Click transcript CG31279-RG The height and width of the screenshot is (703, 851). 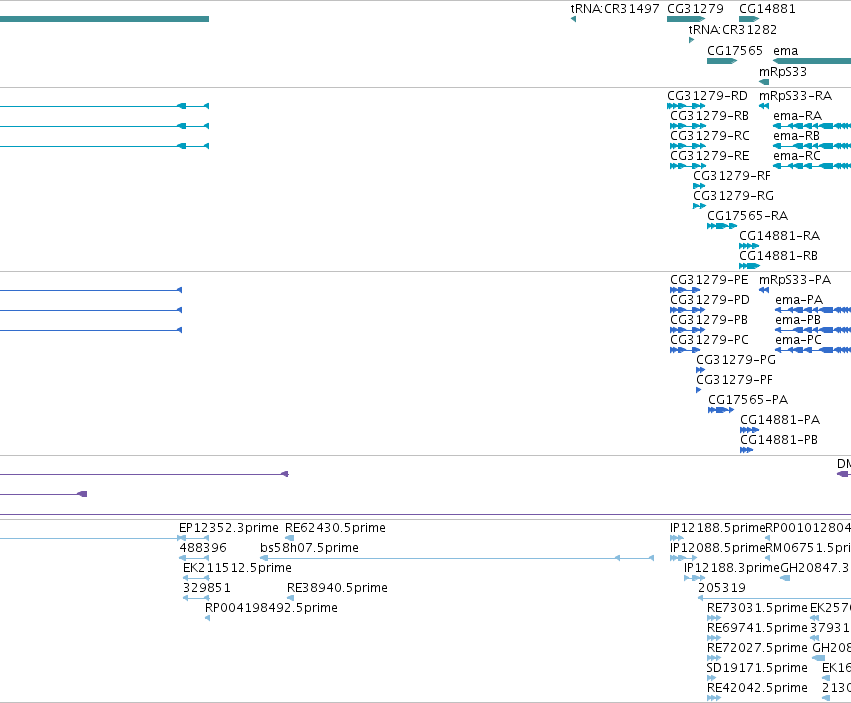733,196
